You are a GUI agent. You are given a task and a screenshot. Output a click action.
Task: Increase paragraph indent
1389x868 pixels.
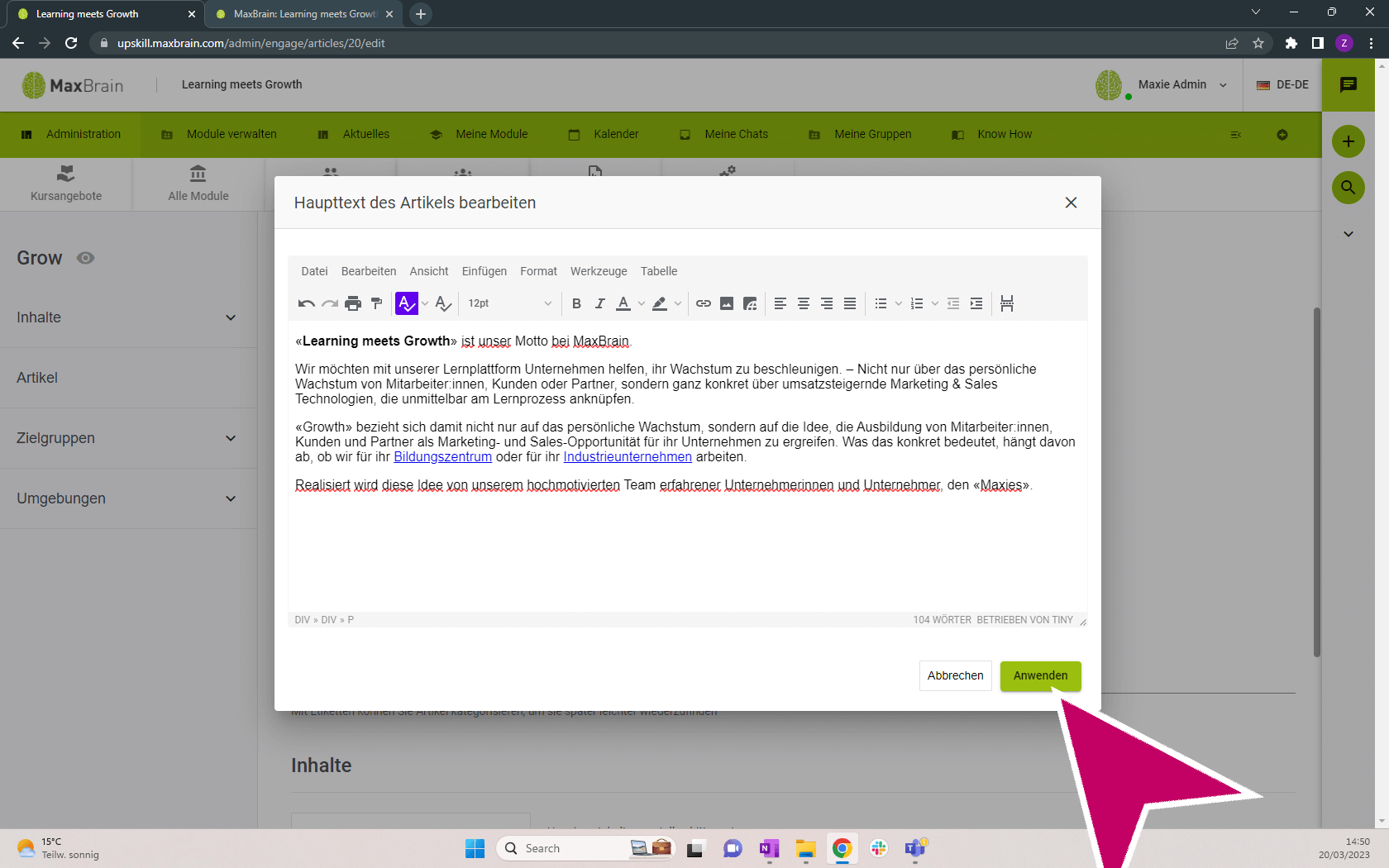click(976, 303)
